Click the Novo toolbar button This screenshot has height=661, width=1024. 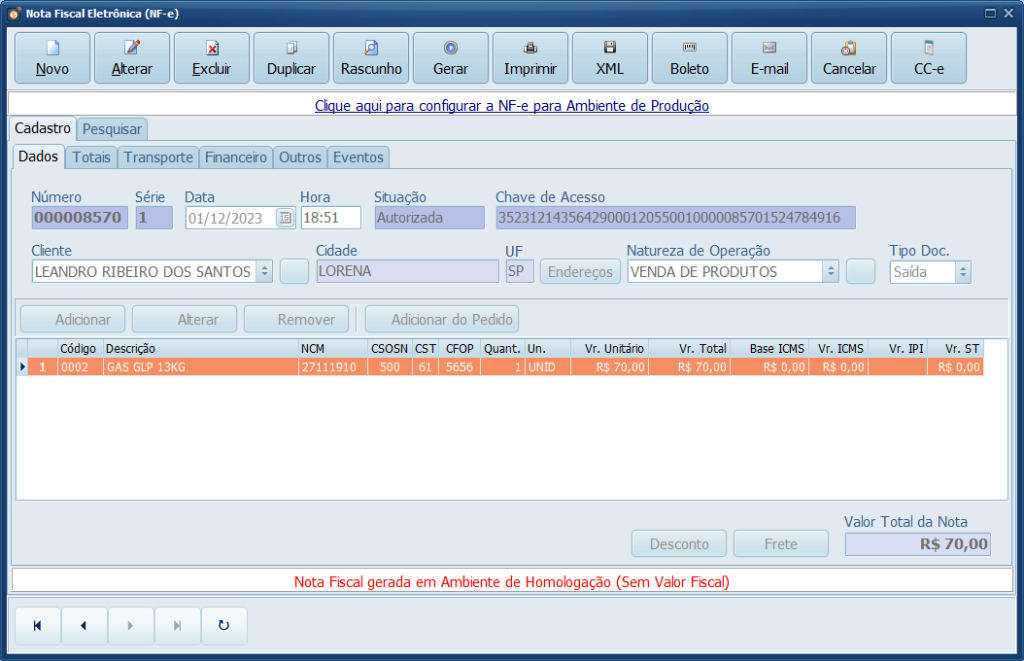click(52, 58)
